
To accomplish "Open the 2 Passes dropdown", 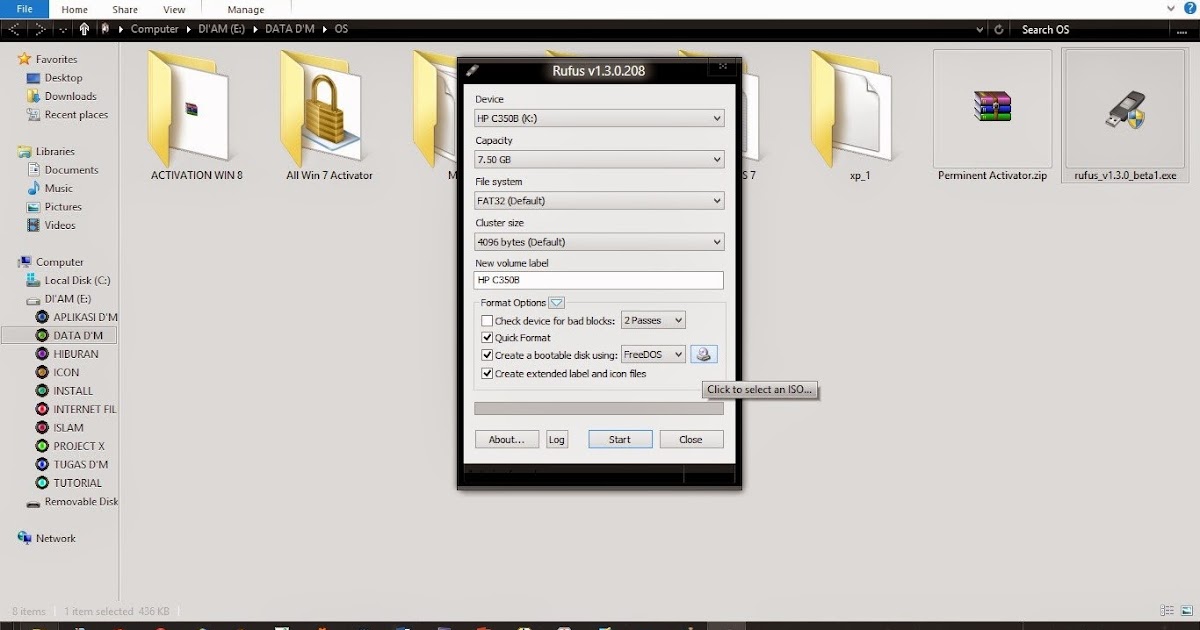I will [x=653, y=320].
